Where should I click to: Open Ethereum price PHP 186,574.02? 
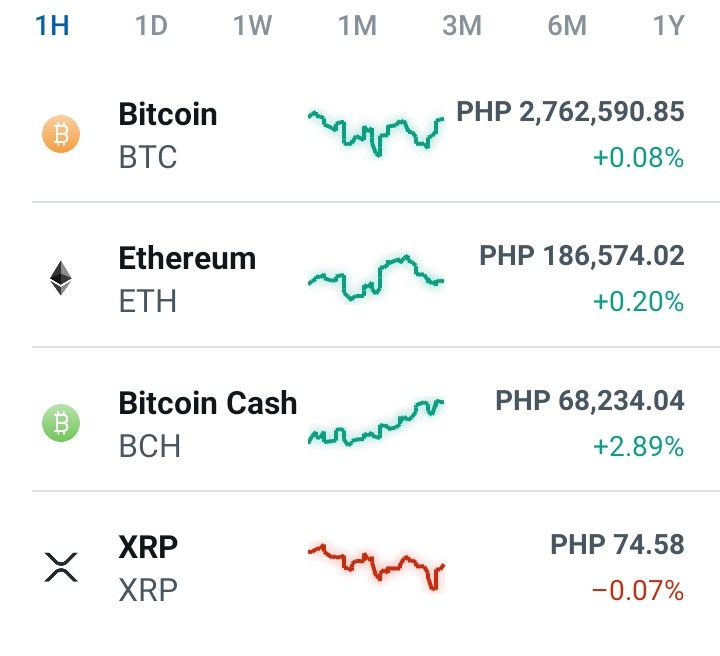coord(582,256)
